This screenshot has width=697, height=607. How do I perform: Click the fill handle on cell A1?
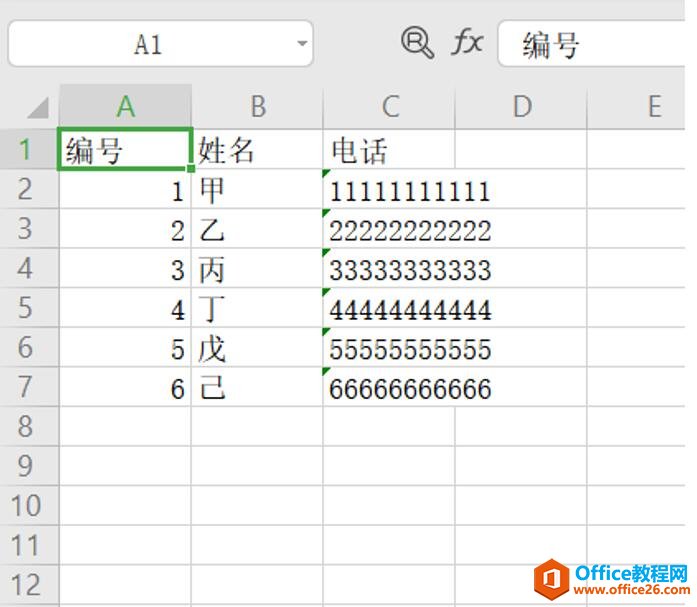[x=191, y=169]
